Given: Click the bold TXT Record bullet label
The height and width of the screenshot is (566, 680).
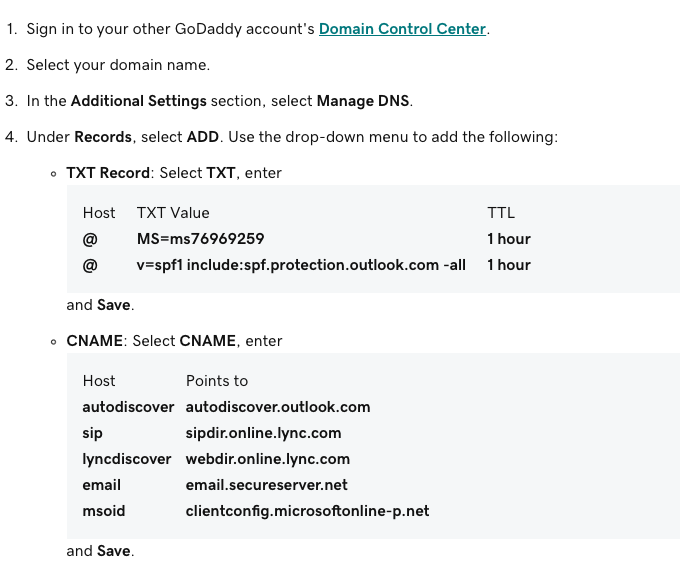Looking at the screenshot, I should (108, 173).
